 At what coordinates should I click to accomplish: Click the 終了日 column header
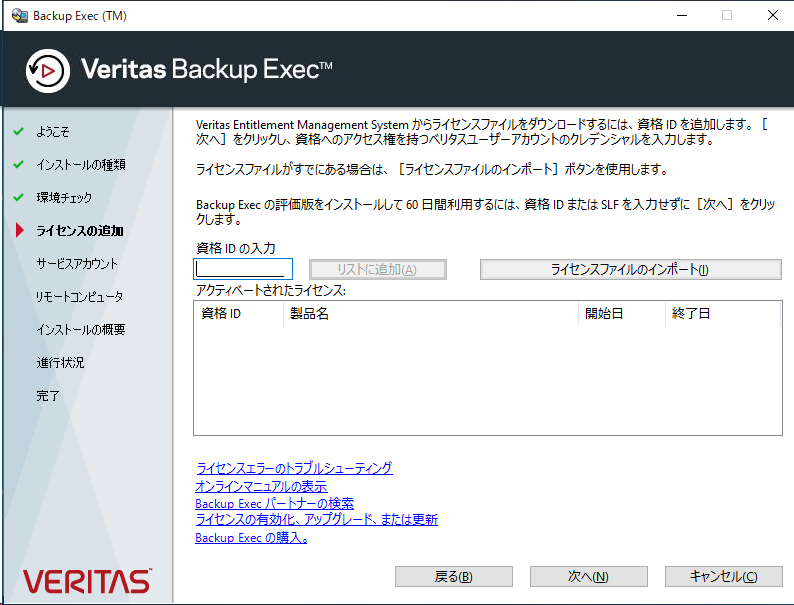[723, 313]
